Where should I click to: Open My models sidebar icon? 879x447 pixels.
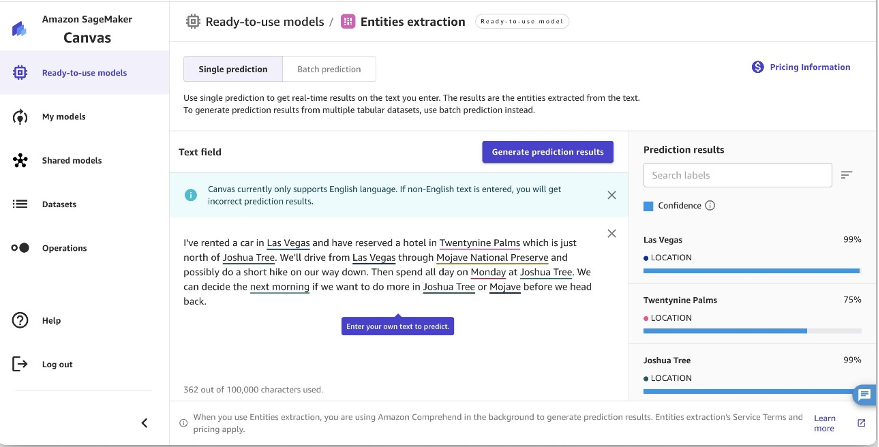coord(20,117)
